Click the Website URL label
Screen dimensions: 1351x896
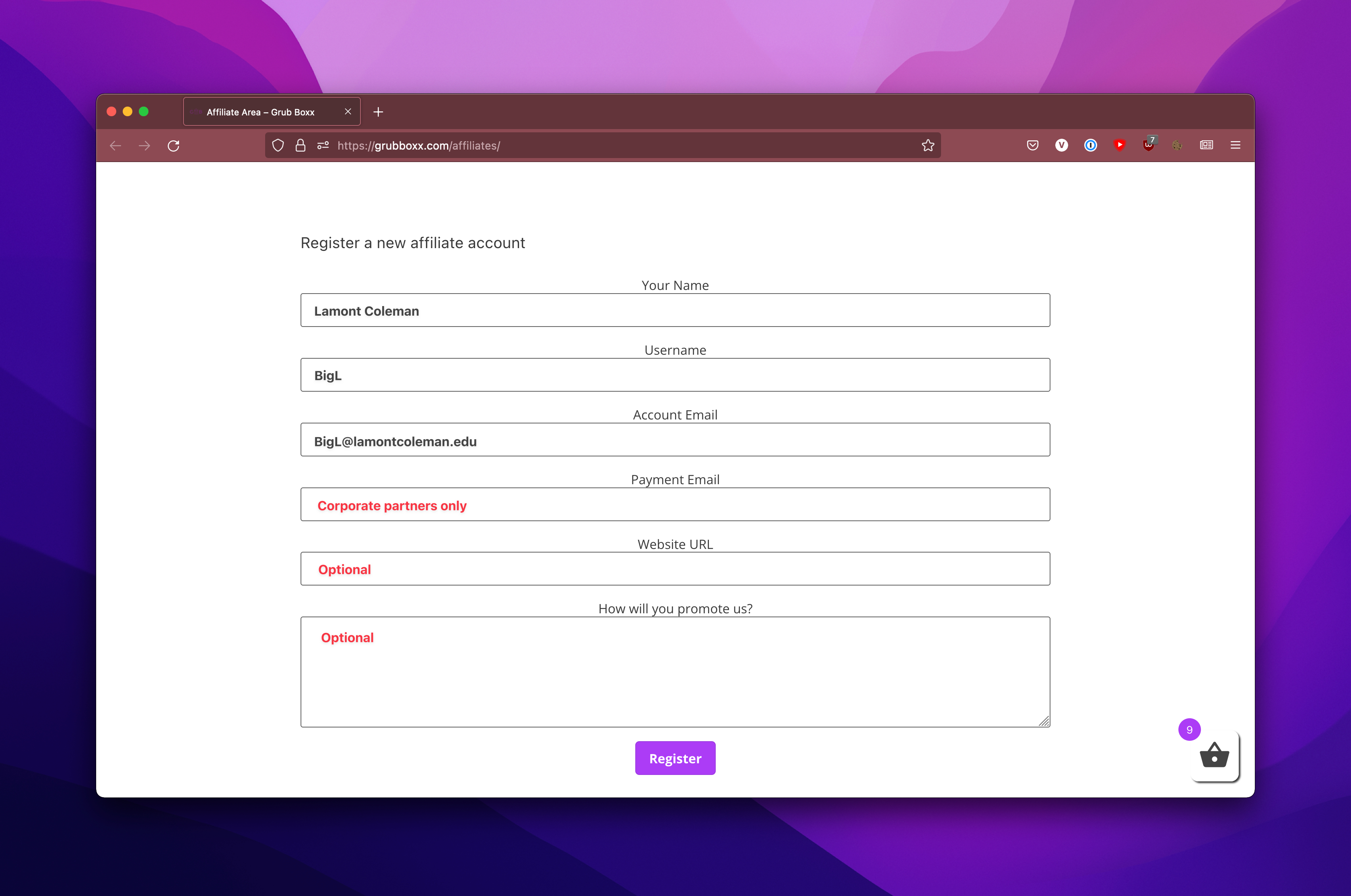675,544
